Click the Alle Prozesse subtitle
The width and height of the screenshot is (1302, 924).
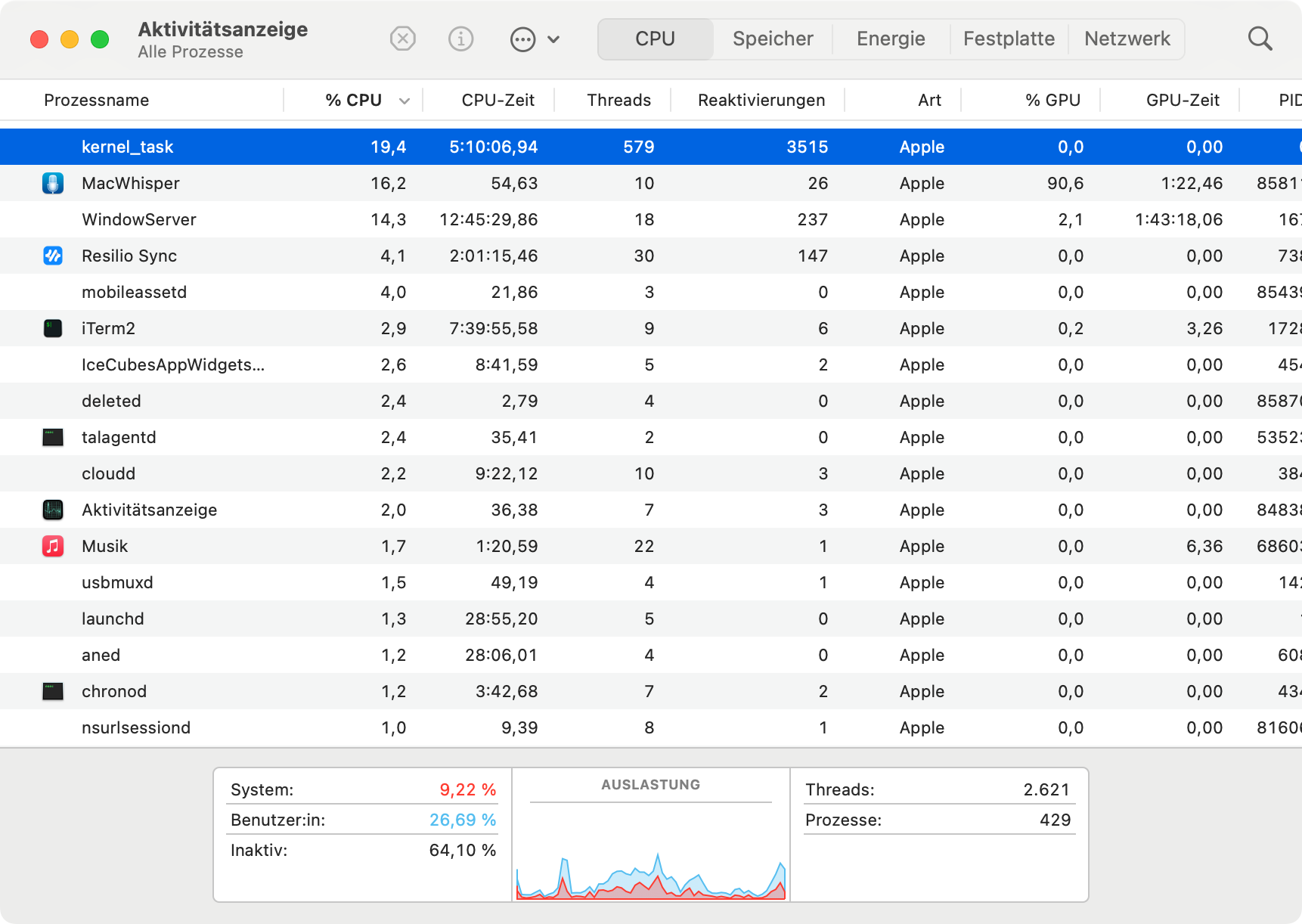[191, 51]
